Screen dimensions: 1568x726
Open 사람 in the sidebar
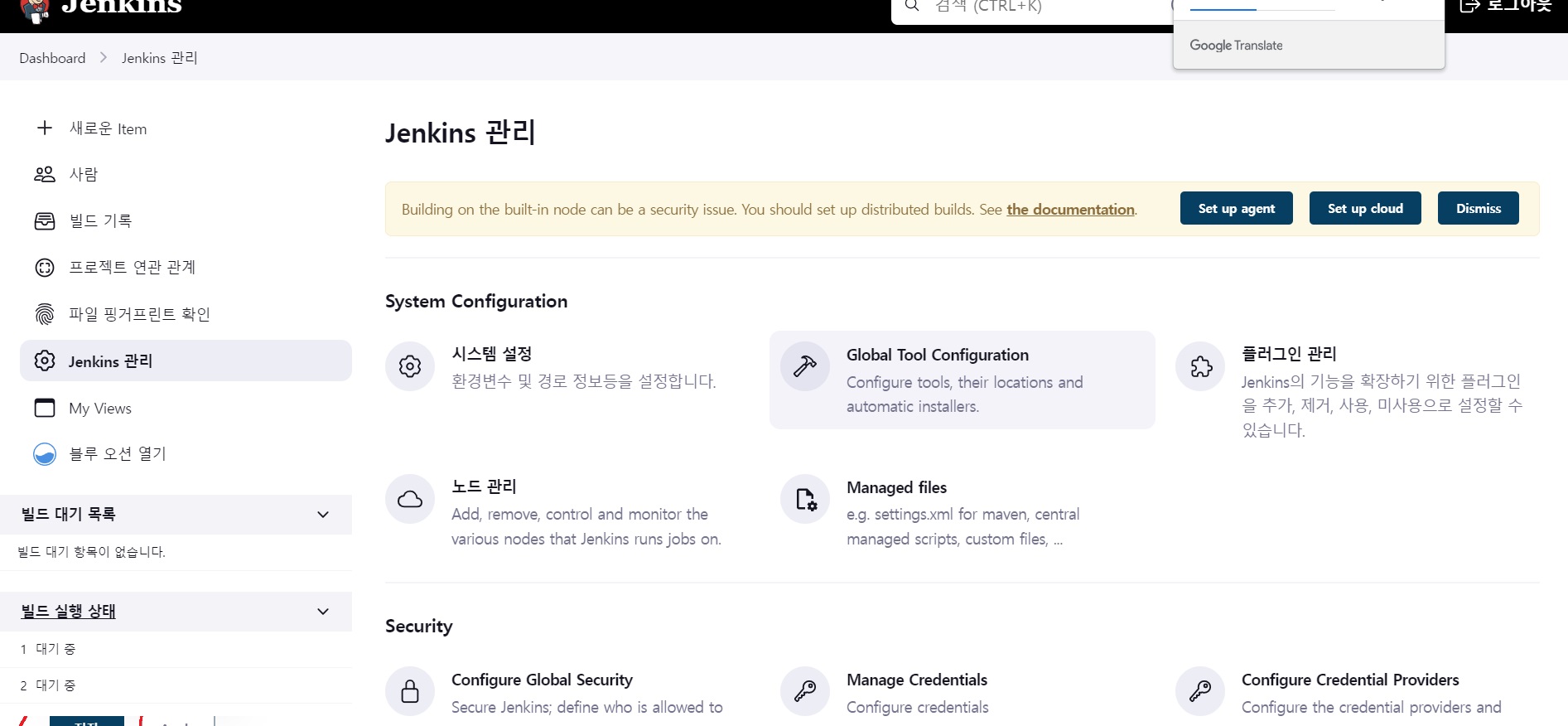(x=186, y=174)
